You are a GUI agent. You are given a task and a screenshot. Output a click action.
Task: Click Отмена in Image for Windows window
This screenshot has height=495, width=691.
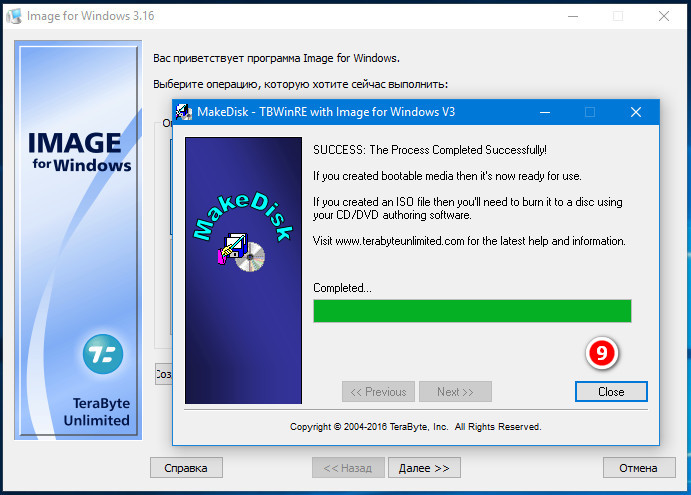click(639, 468)
